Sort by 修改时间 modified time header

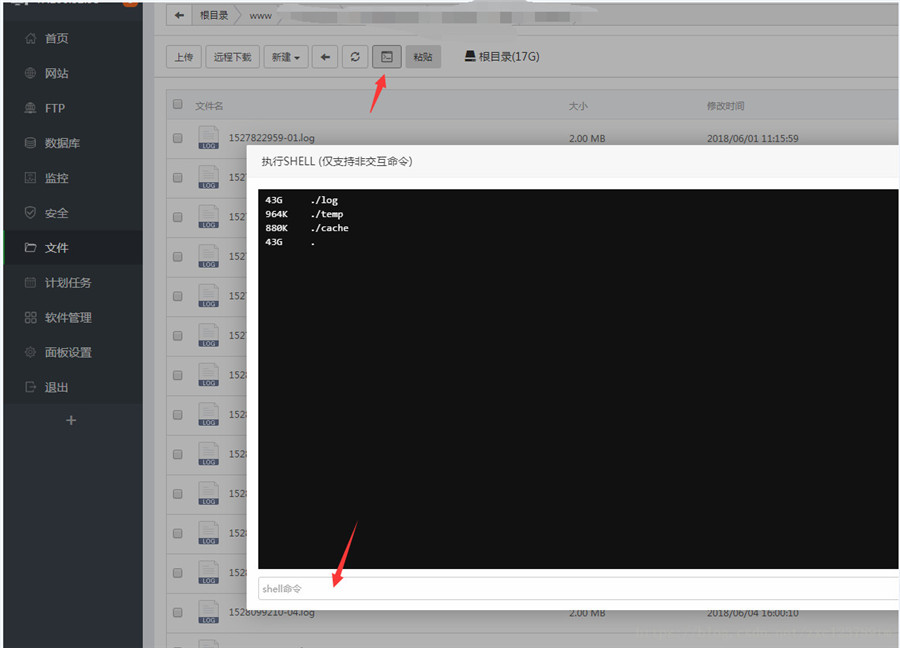tap(726, 106)
